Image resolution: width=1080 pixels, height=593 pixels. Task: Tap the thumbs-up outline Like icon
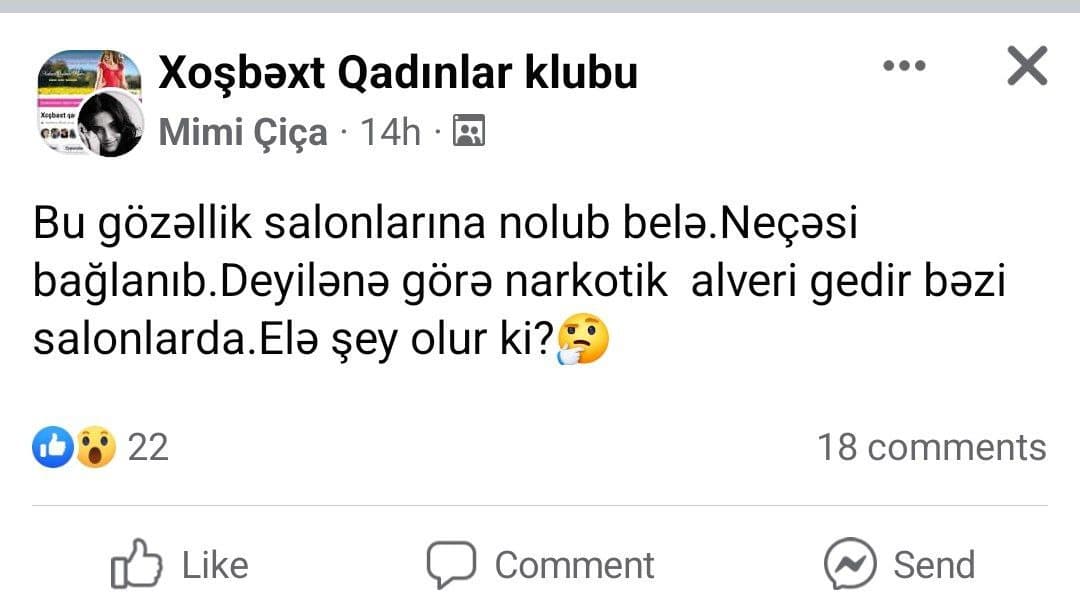[x=136, y=563]
